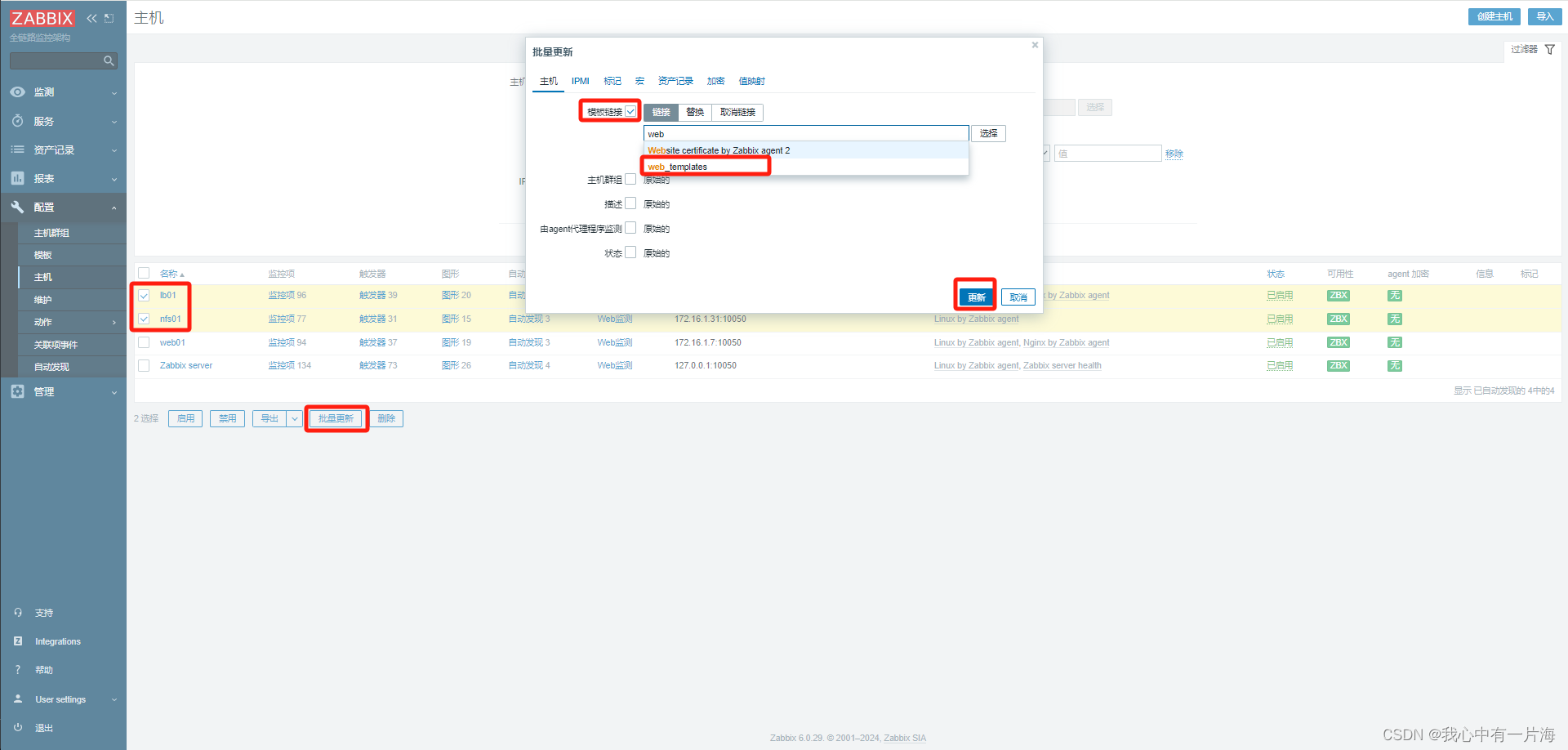Open the web01 host link
Image resolution: width=1568 pixels, height=750 pixels.
172,342
